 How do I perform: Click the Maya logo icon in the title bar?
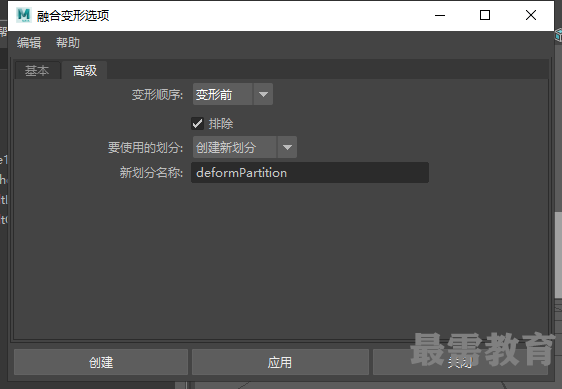[24, 15]
